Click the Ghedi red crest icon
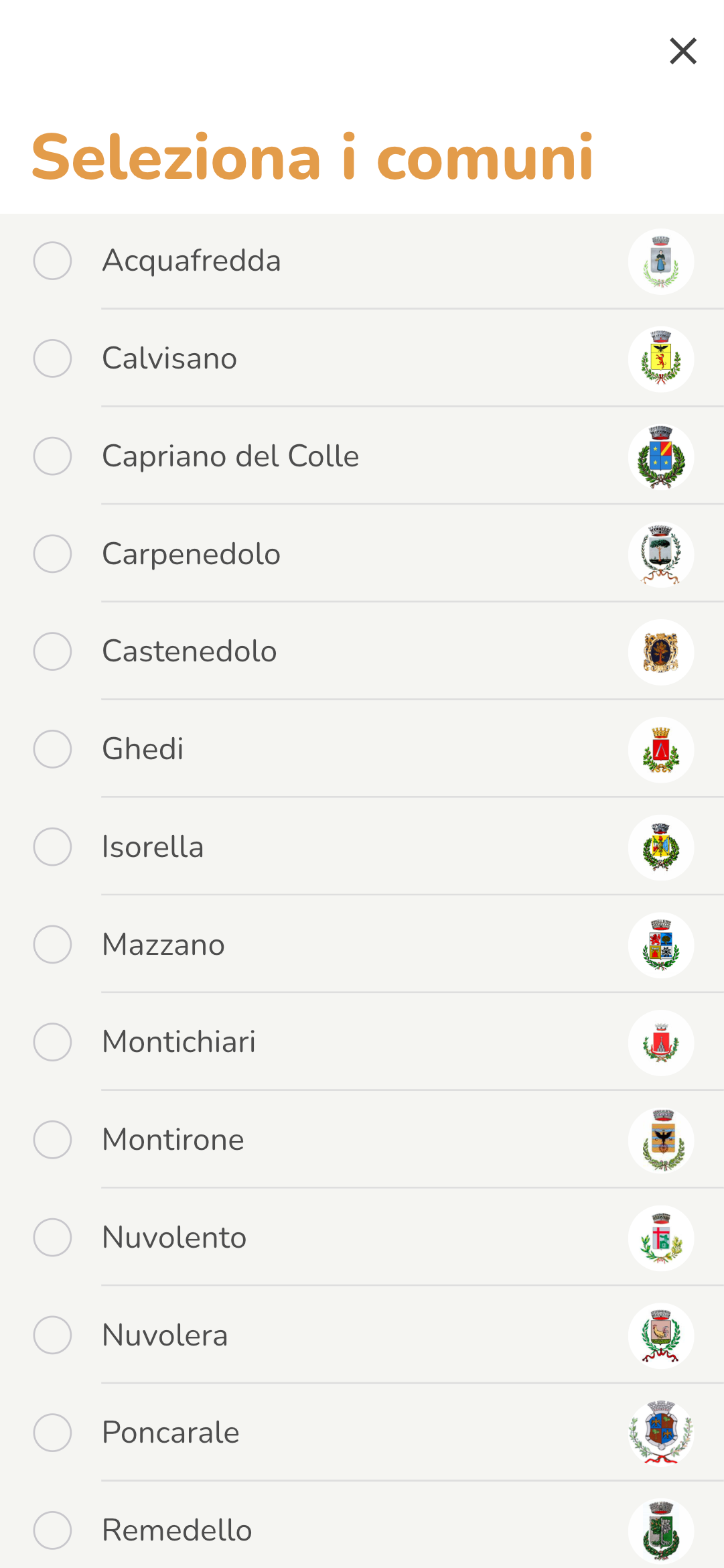The image size is (724, 1568). pos(660,750)
